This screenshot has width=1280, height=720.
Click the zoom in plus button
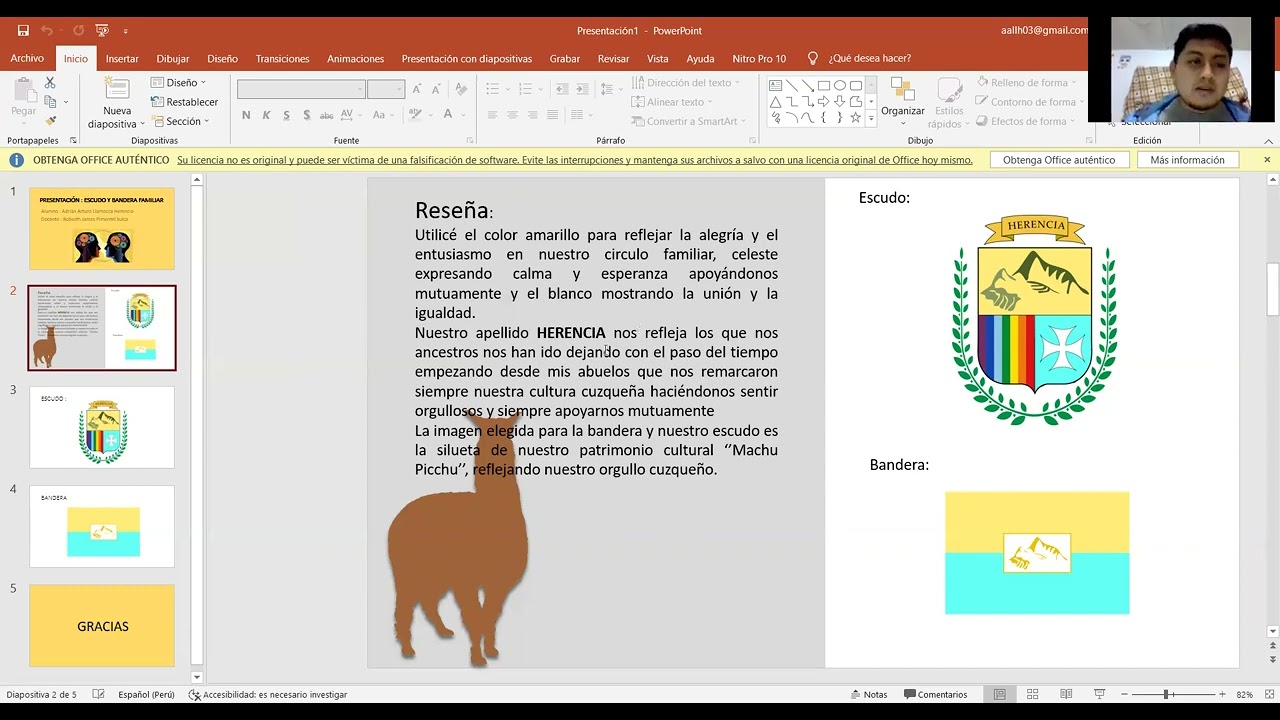click(1222, 694)
